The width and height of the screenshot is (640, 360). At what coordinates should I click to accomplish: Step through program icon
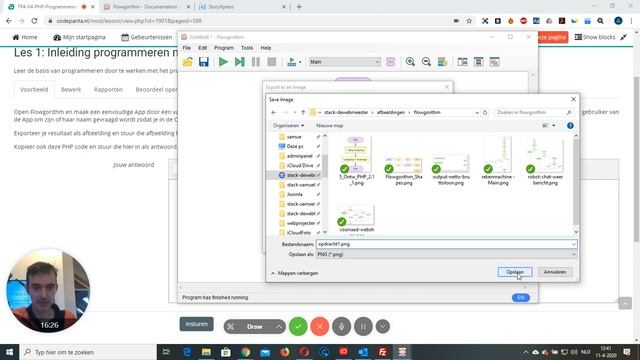(240, 62)
